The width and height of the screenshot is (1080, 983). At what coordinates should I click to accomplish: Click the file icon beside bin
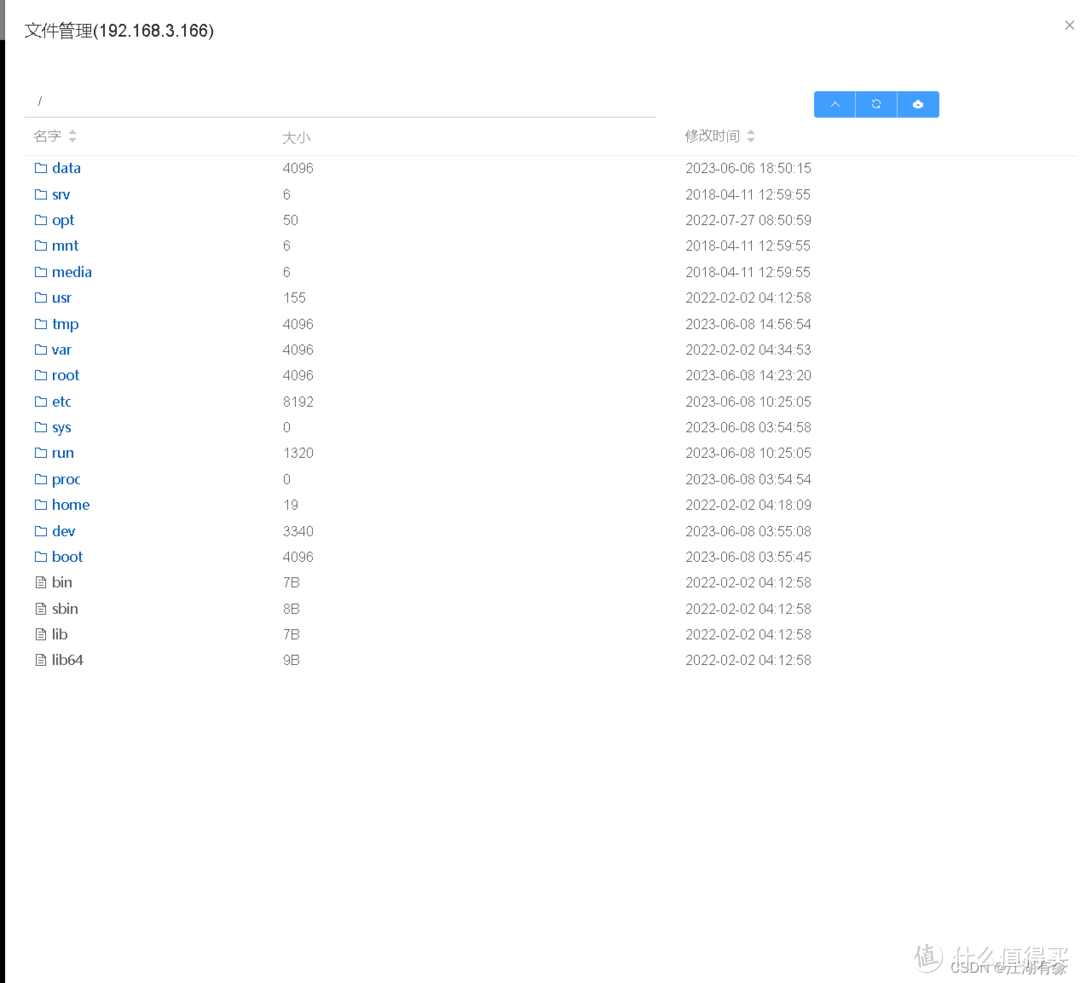click(x=40, y=582)
